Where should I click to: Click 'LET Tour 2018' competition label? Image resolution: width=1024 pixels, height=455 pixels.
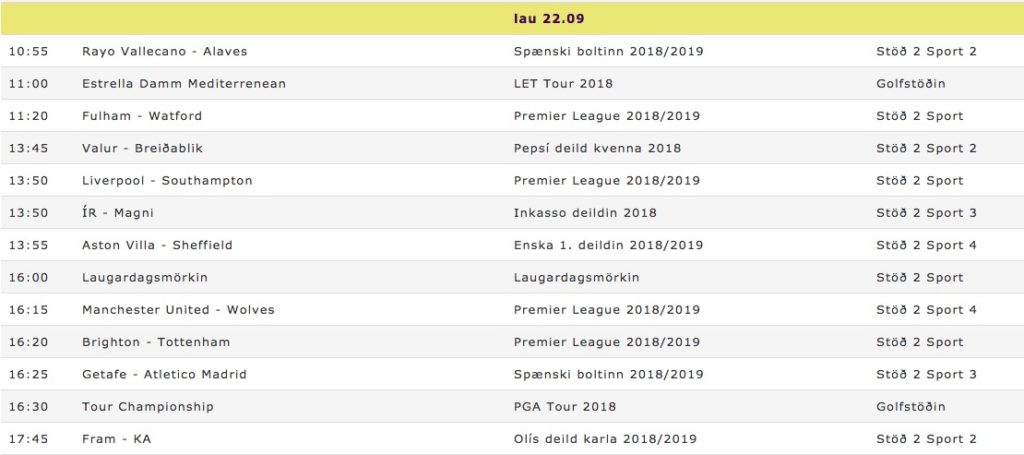click(563, 84)
